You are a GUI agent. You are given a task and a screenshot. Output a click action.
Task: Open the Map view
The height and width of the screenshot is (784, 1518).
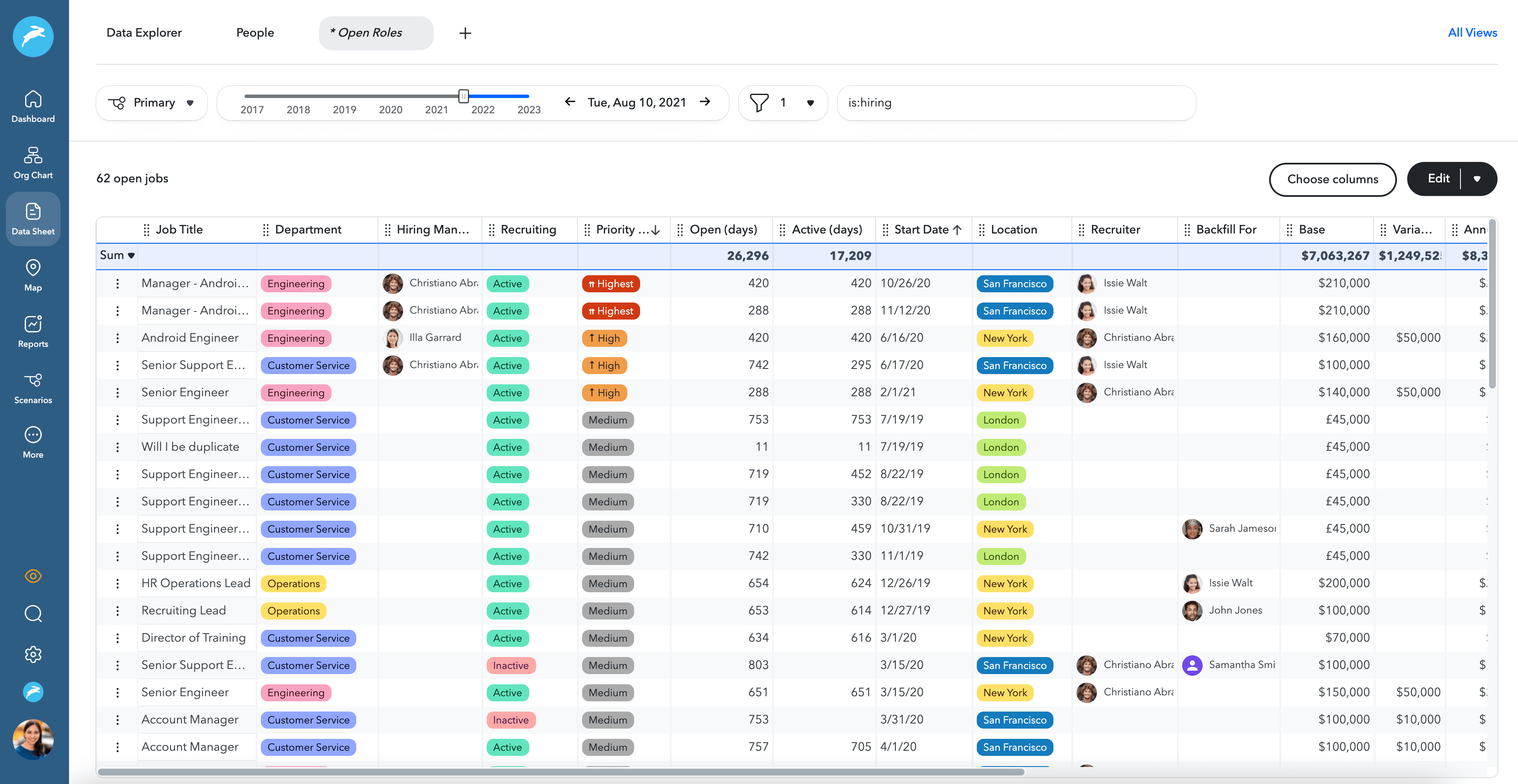[x=33, y=274]
